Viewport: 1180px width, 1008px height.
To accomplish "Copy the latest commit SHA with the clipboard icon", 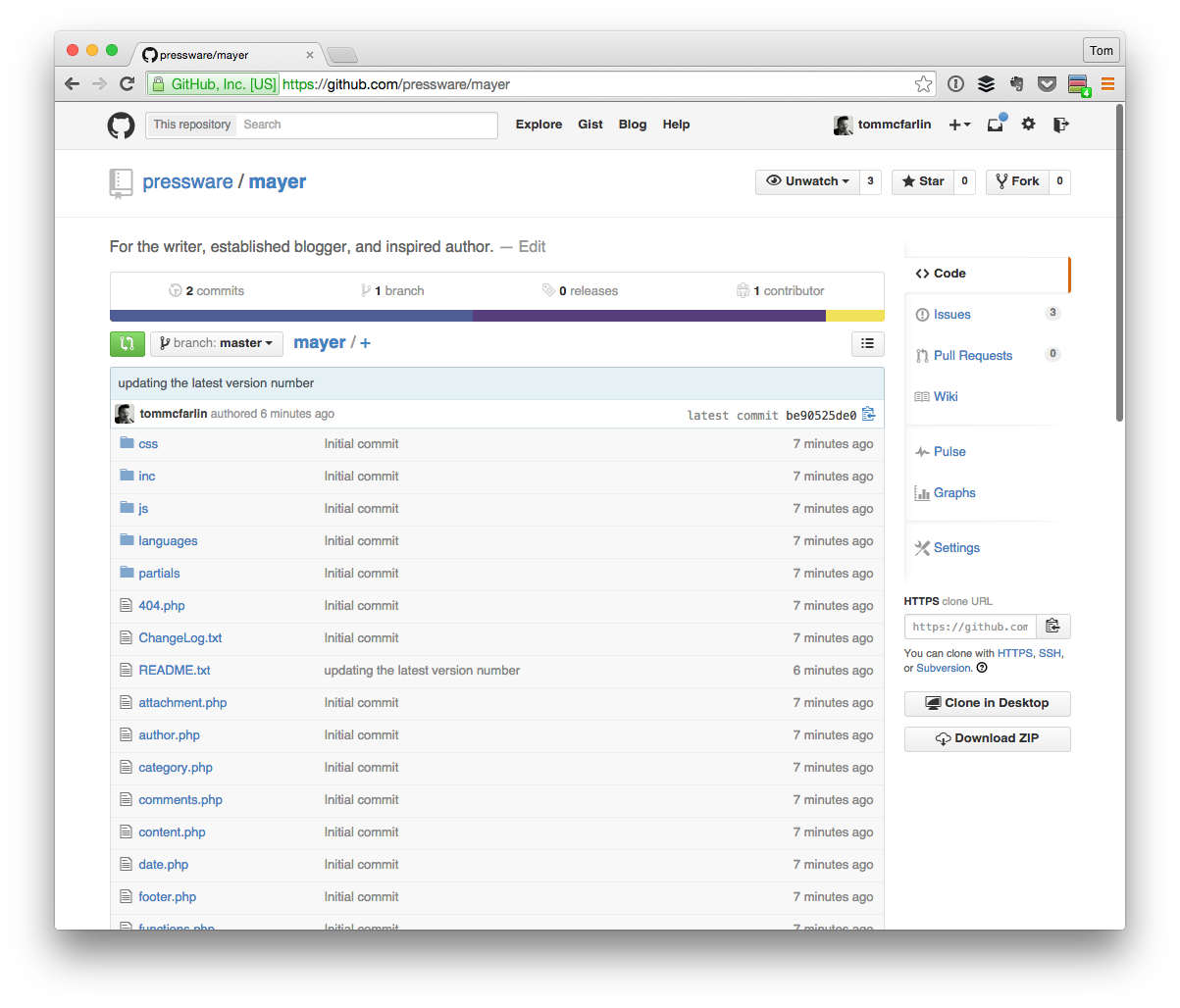I will coord(868,414).
